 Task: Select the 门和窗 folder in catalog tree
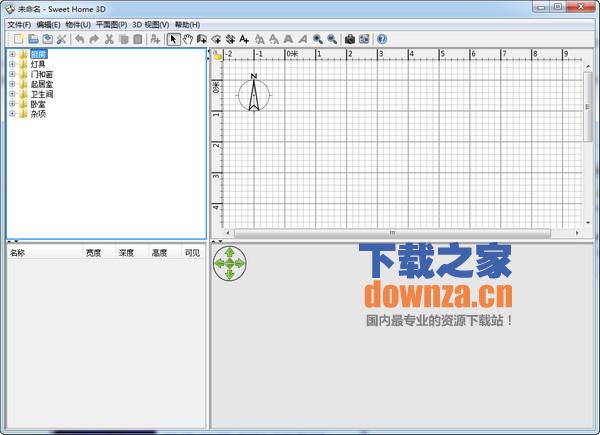[42, 74]
